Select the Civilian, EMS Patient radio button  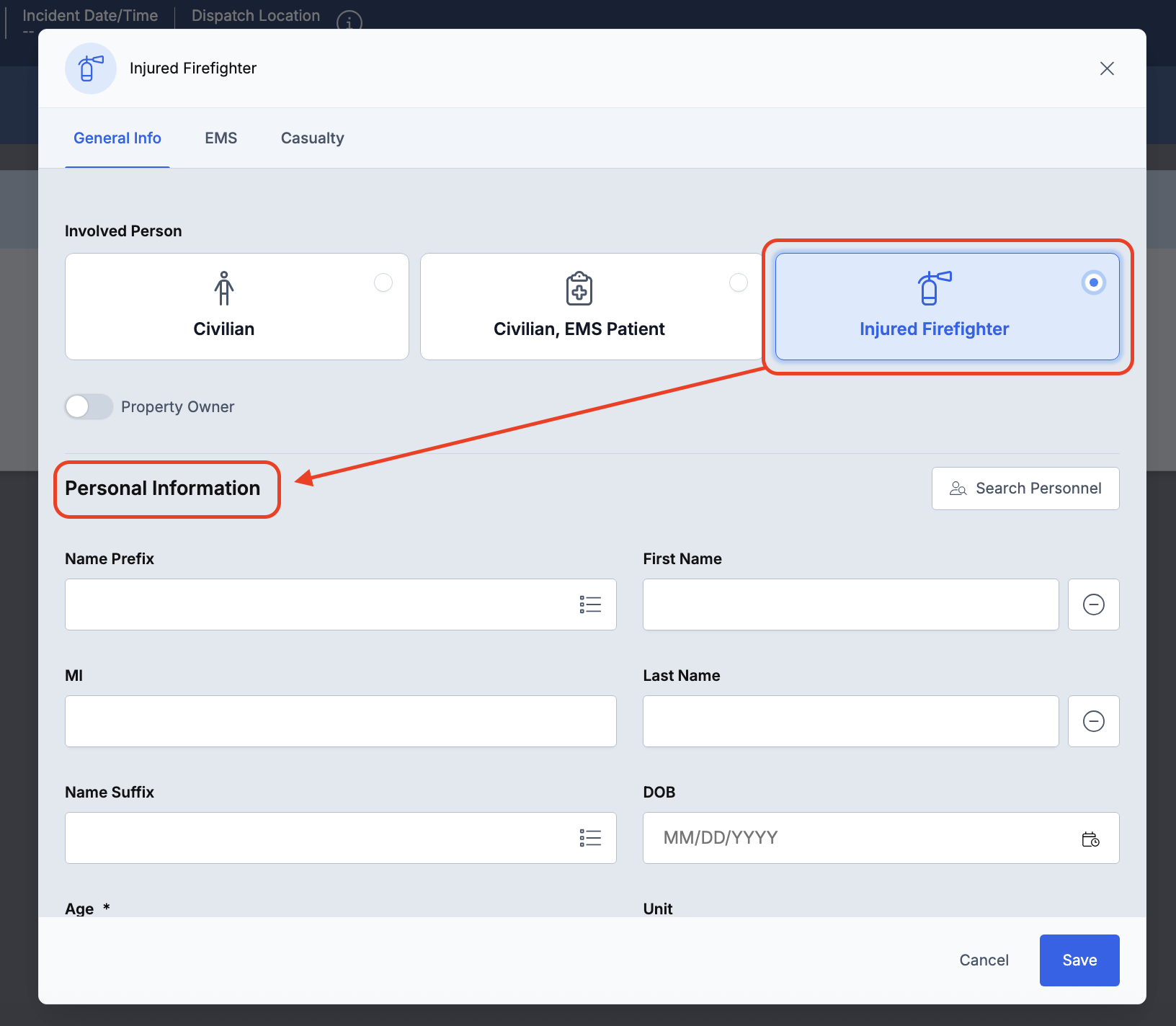coord(739,282)
